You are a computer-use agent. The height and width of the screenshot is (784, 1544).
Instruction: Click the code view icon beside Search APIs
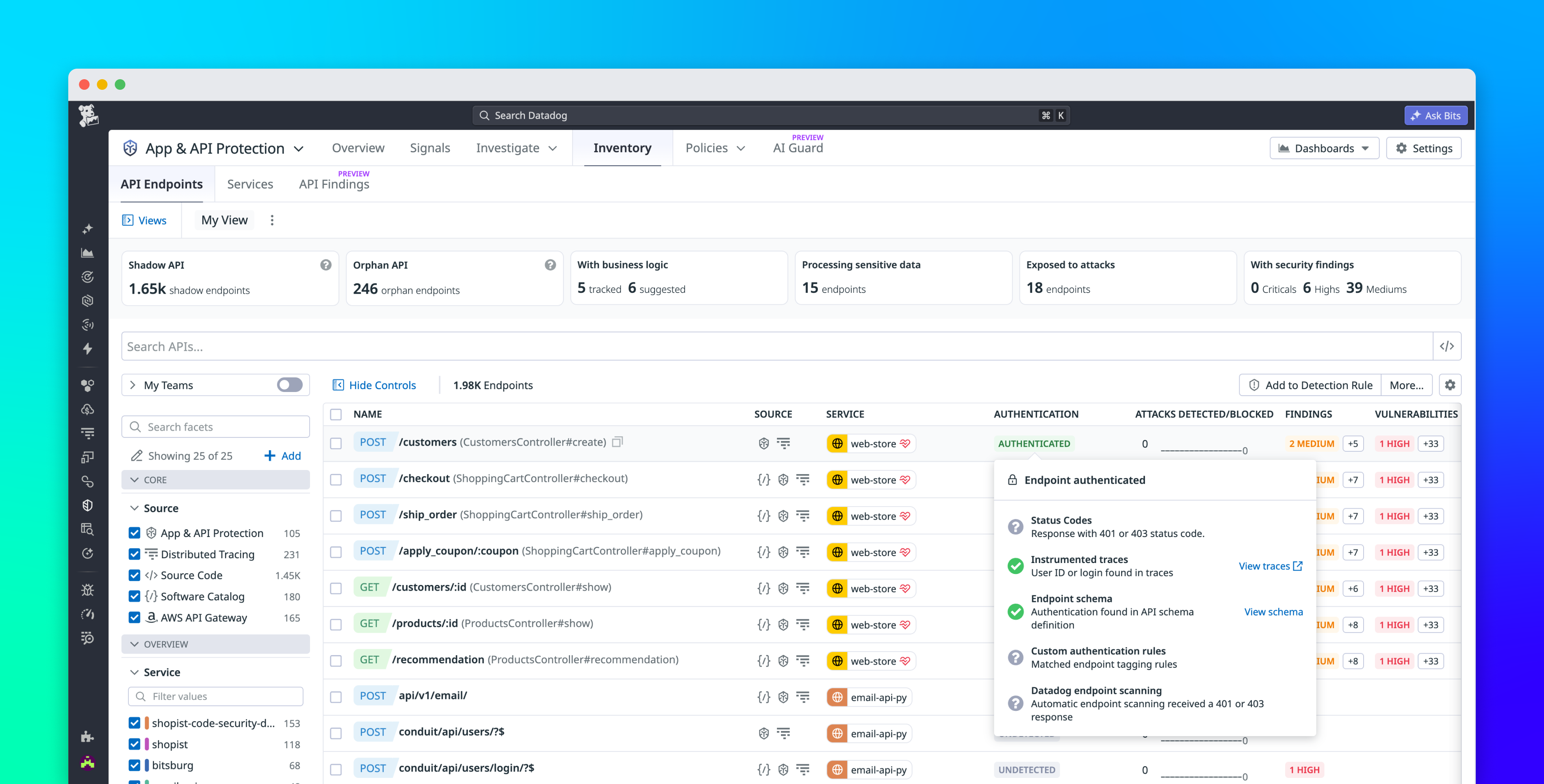click(1446, 347)
